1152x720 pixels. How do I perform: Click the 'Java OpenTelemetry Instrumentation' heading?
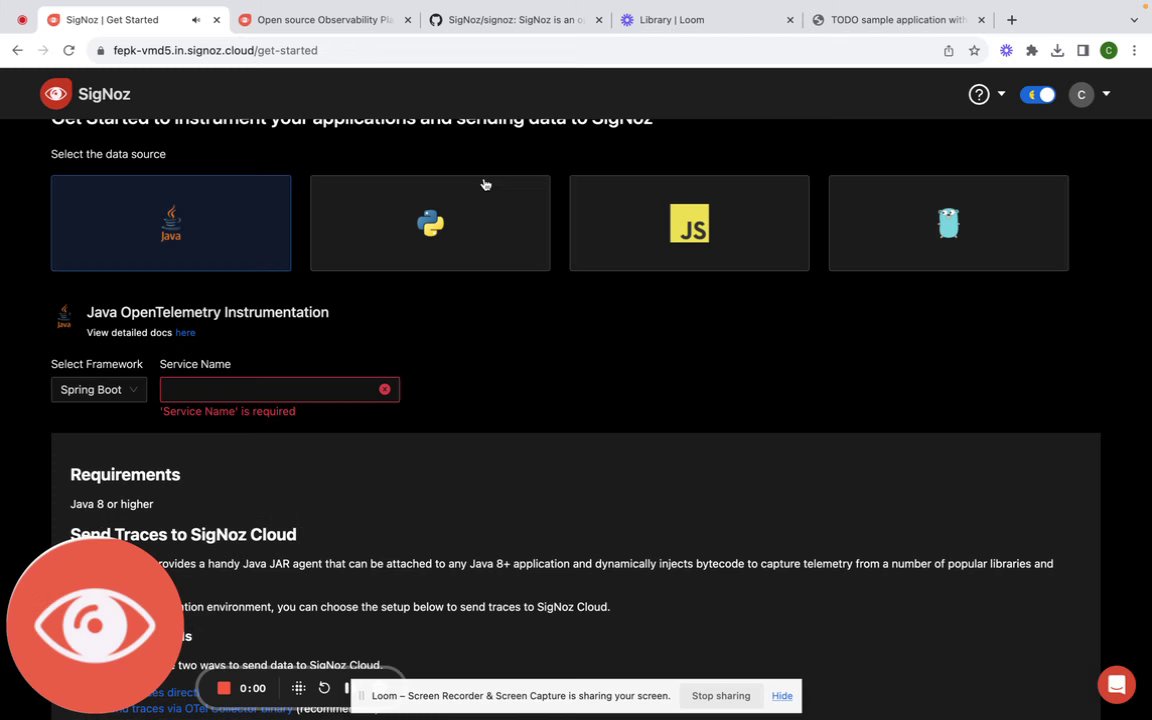(208, 312)
